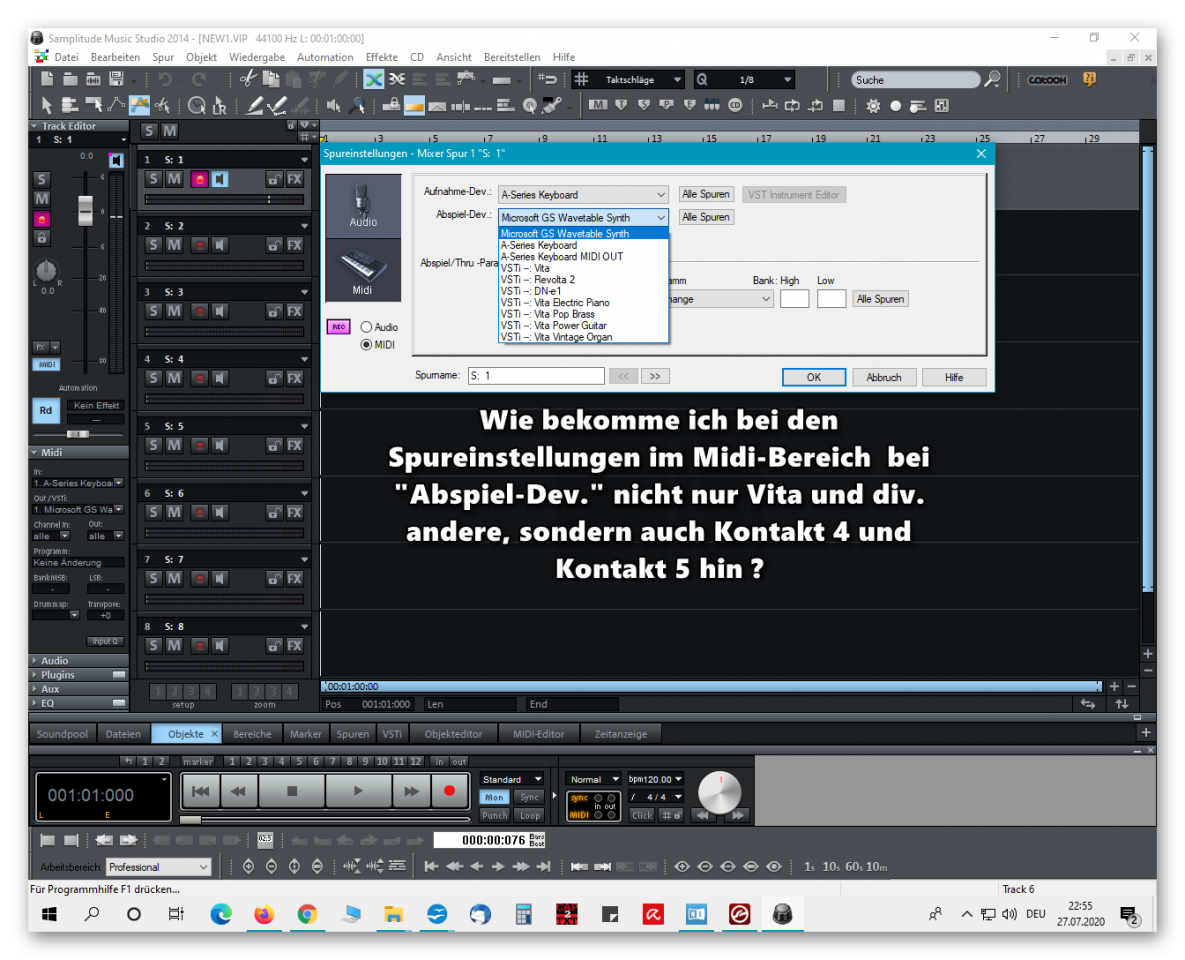Screen dimensions: 1185x960
Task: Select the arrow mouse pointer tool
Action: 47,106
